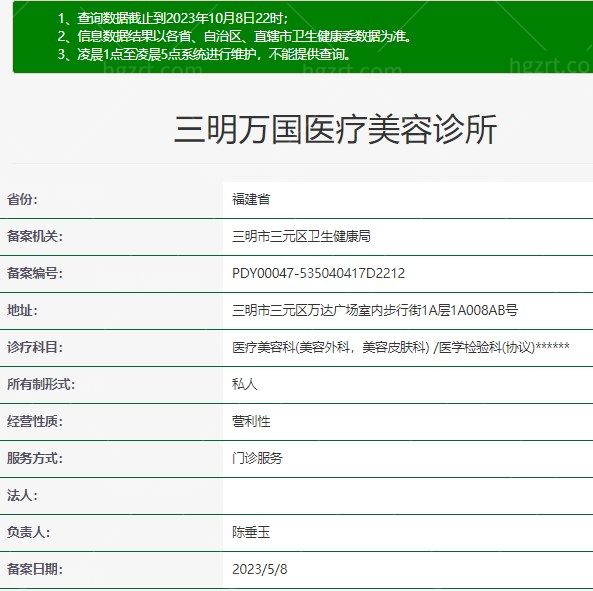Select 三明市三元区卫生健康局 value

tap(301, 236)
